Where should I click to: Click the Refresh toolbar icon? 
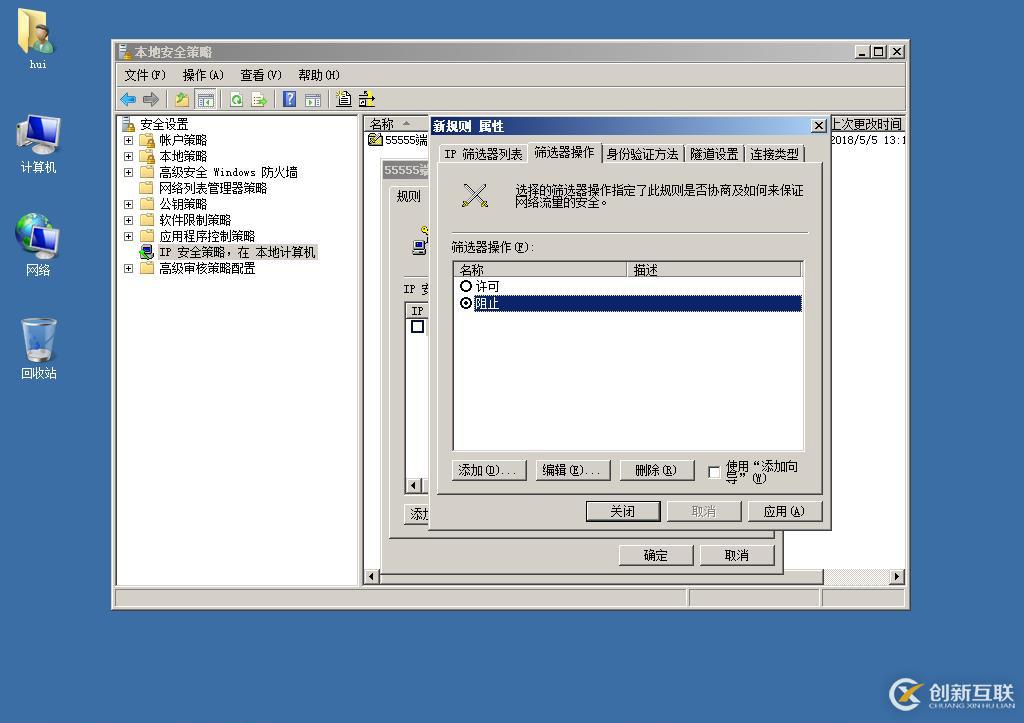pyautogui.click(x=236, y=99)
